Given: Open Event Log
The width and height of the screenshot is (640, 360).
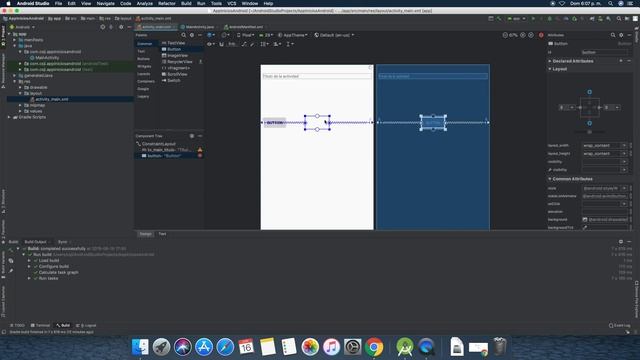Looking at the screenshot, I should (619, 325).
